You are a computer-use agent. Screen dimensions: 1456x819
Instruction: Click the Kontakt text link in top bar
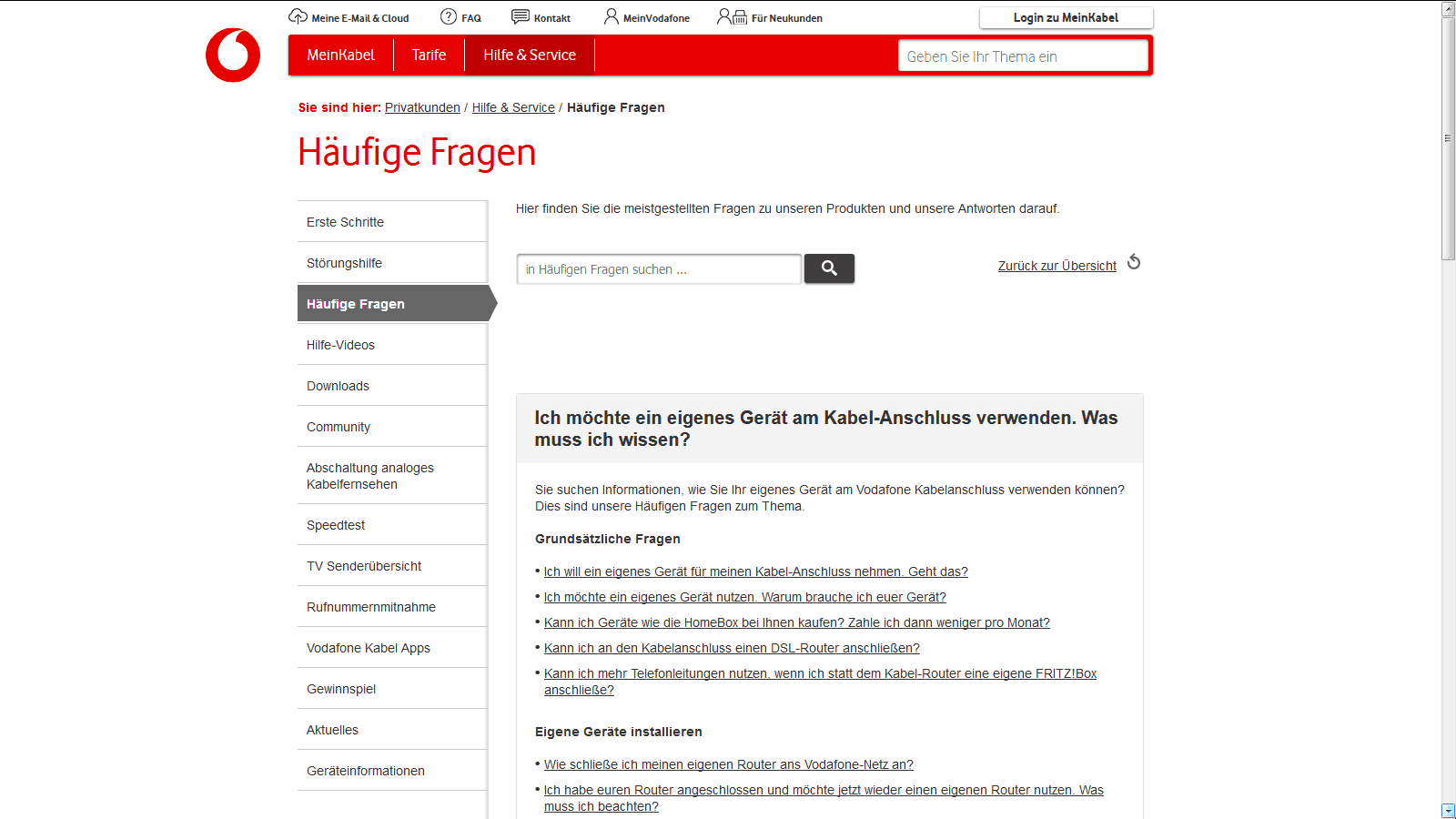click(x=552, y=18)
